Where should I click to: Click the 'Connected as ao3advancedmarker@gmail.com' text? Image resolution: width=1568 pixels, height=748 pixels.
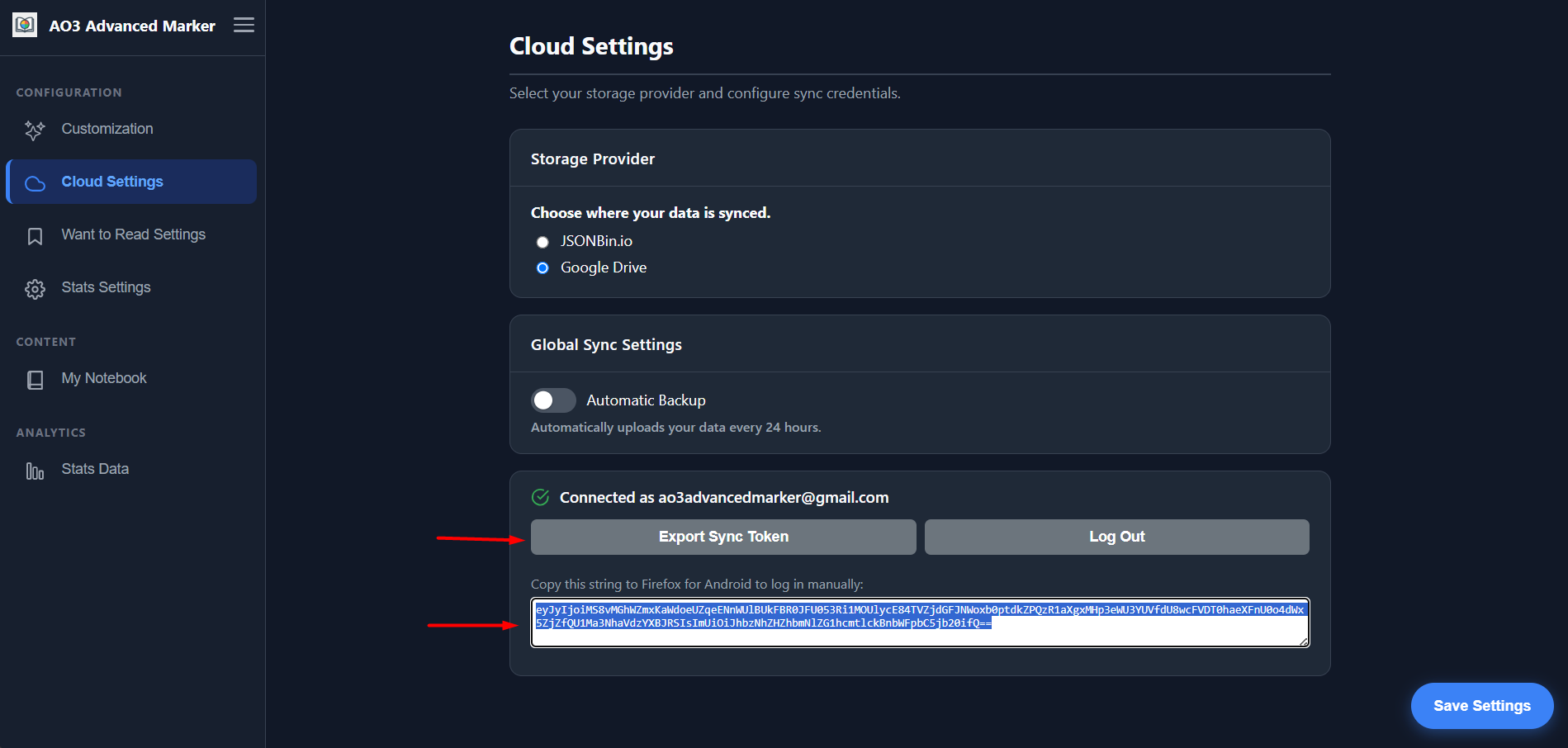(x=724, y=497)
